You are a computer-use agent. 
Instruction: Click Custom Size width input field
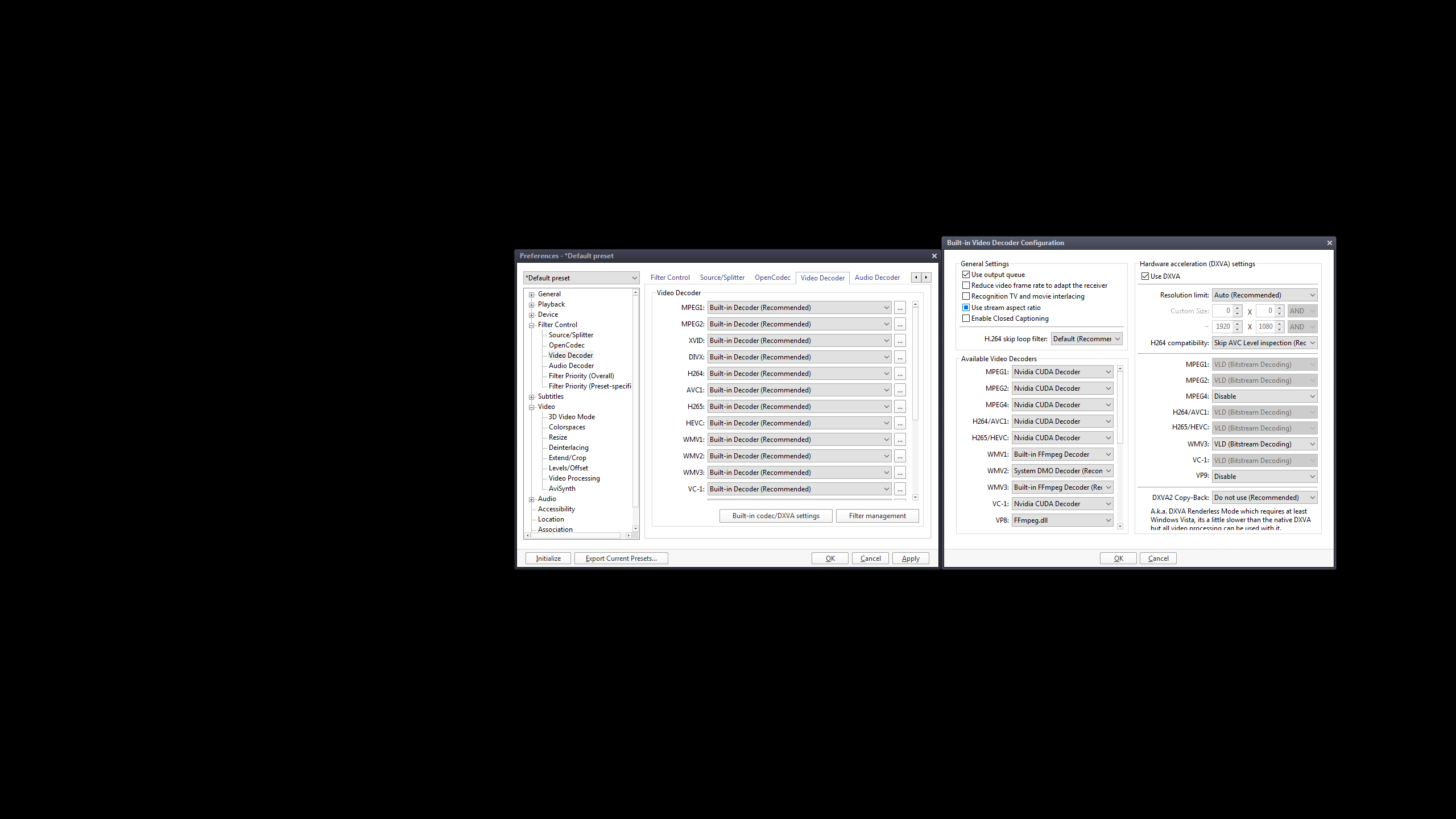(1222, 311)
